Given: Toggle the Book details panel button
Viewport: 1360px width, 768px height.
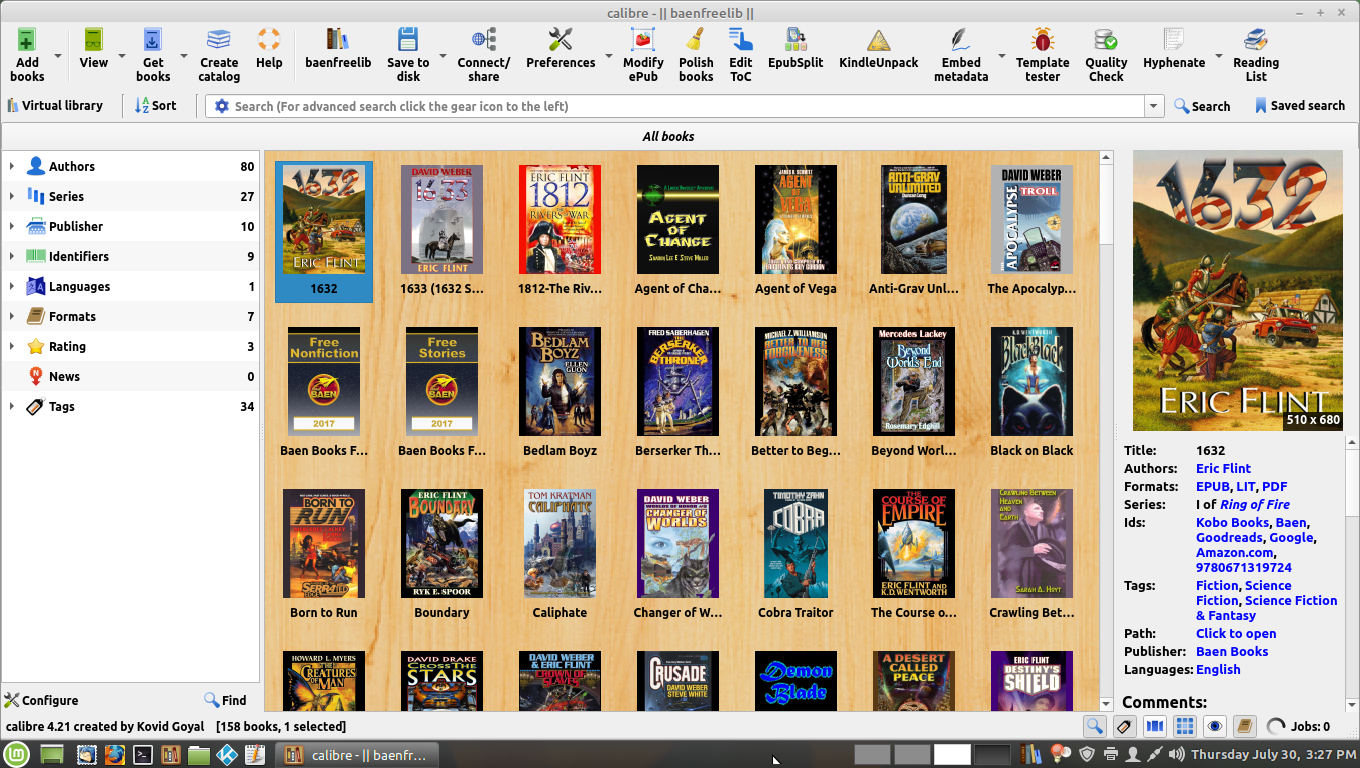Looking at the screenshot, I should point(1245,727).
